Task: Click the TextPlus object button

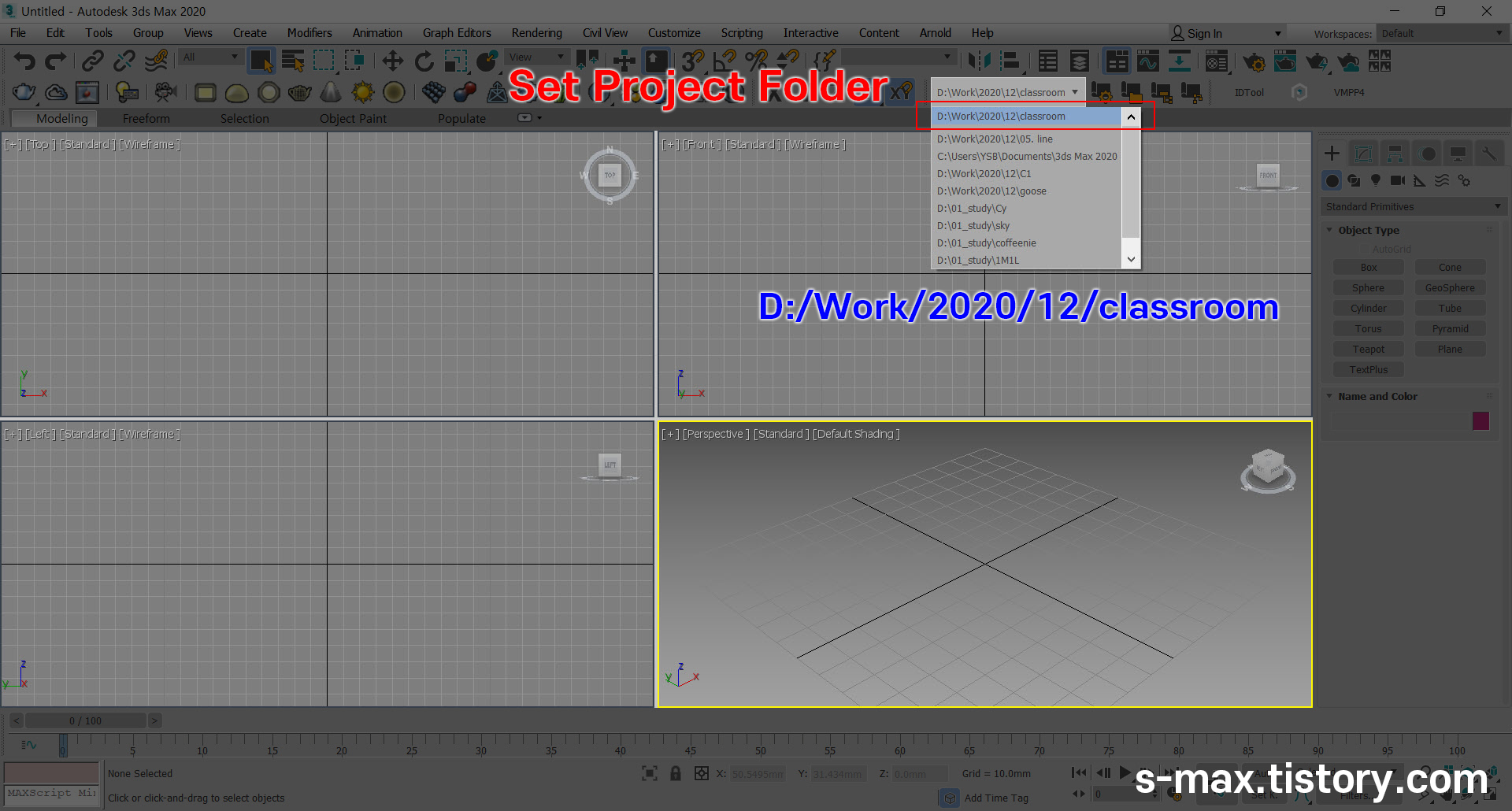Action: tap(1369, 370)
